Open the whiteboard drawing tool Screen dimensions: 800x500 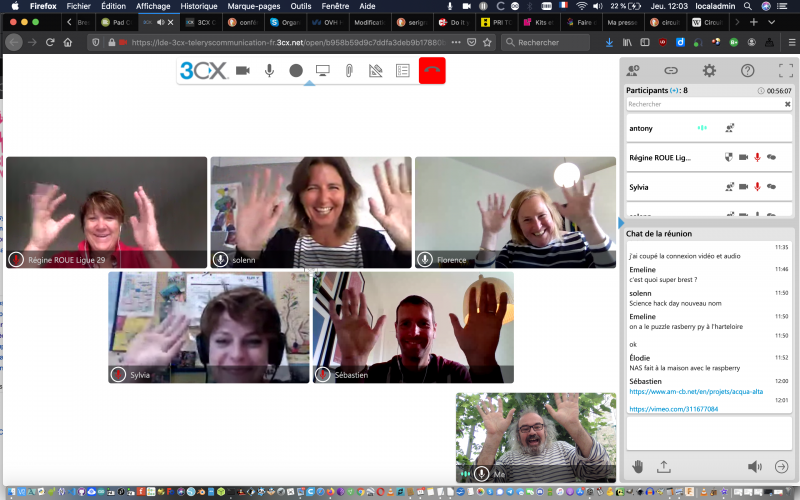coord(376,71)
